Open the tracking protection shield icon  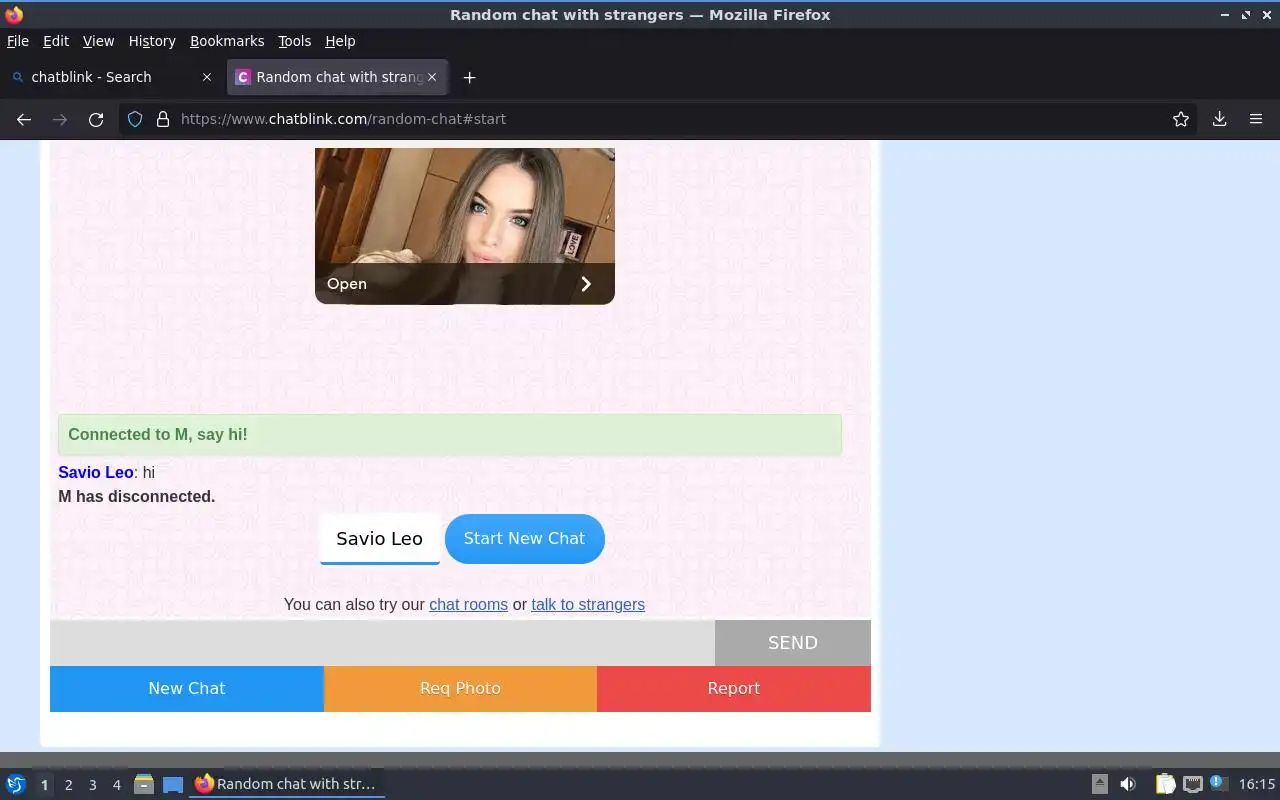tap(135, 119)
